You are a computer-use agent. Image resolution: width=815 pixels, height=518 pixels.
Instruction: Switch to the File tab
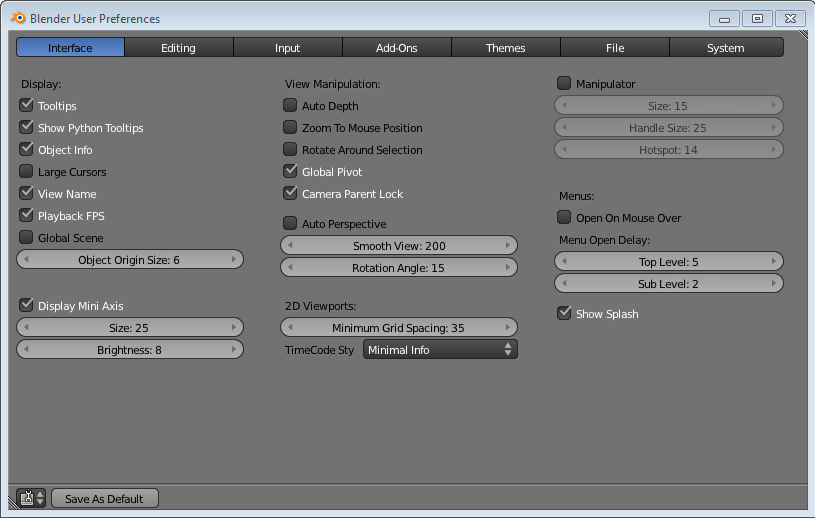click(x=614, y=48)
